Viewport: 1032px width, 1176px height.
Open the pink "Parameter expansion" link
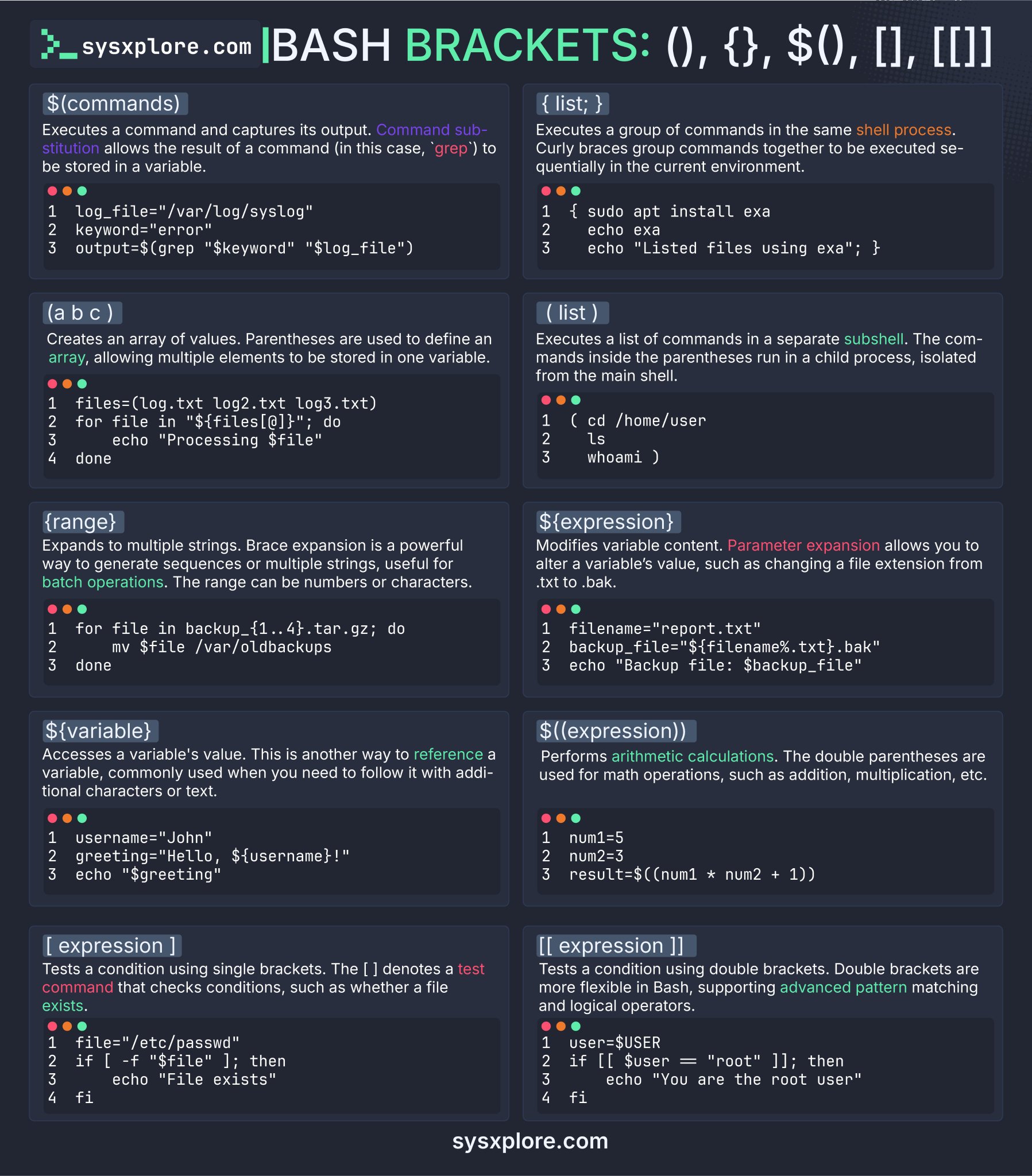[x=803, y=546]
